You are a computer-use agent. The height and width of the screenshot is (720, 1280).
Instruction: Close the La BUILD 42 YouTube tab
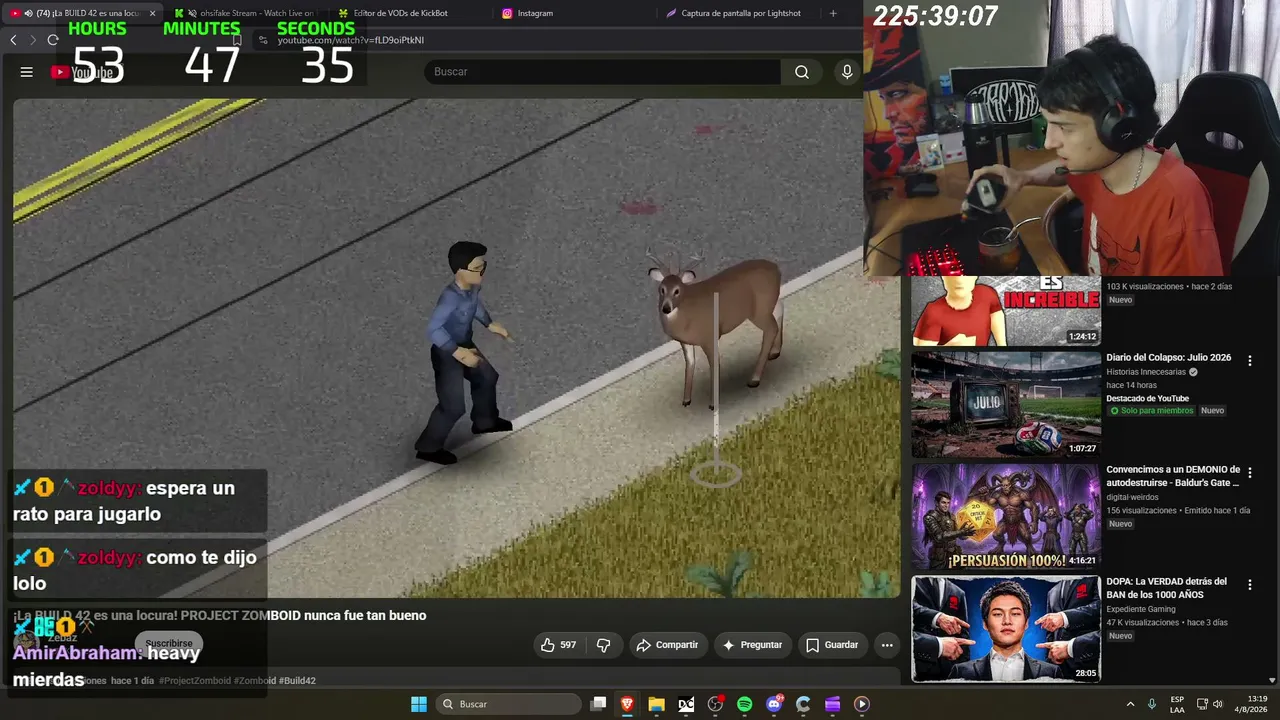point(153,13)
